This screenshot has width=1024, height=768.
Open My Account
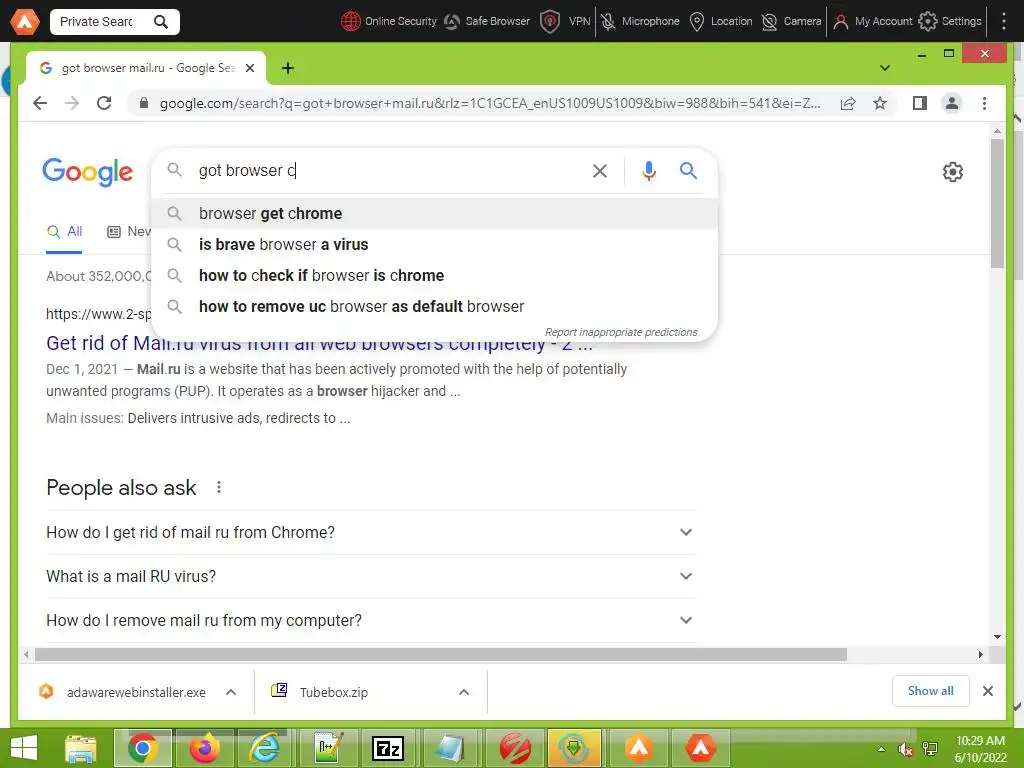pyautogui.click(x=872, y=22)
